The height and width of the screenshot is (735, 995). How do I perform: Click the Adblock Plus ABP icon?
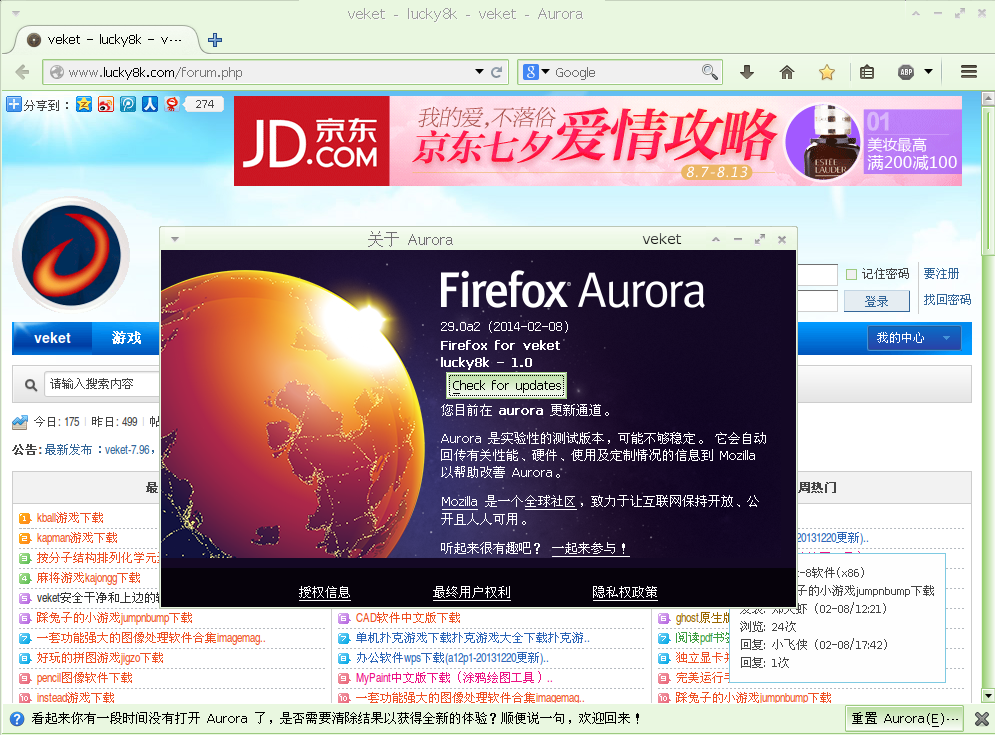point(906,72)
